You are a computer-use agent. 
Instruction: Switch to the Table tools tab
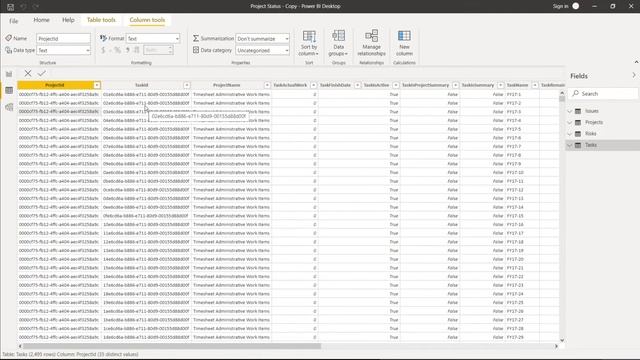pyautogui.click(x=101, y=20)
